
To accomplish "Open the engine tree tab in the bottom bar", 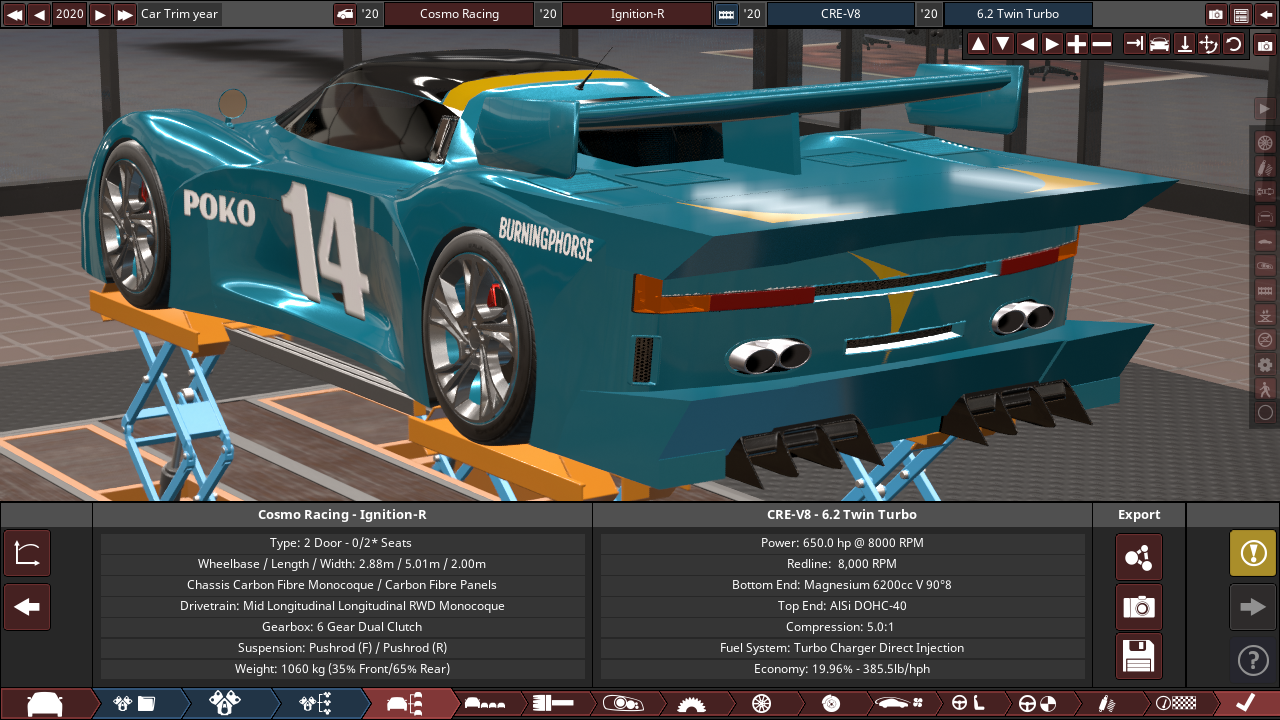I will click(315, 703).
